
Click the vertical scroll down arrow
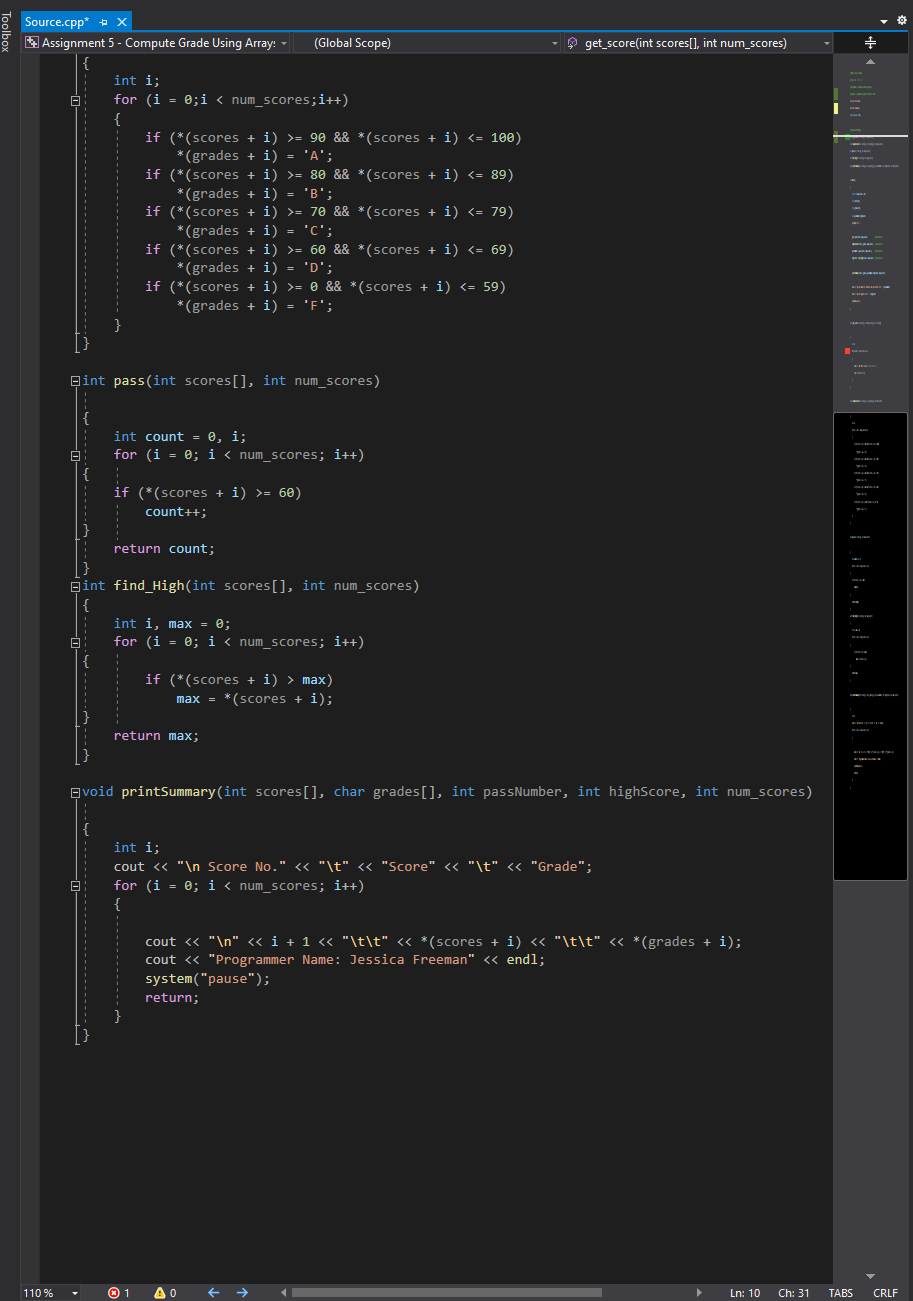click(870, 1276)
